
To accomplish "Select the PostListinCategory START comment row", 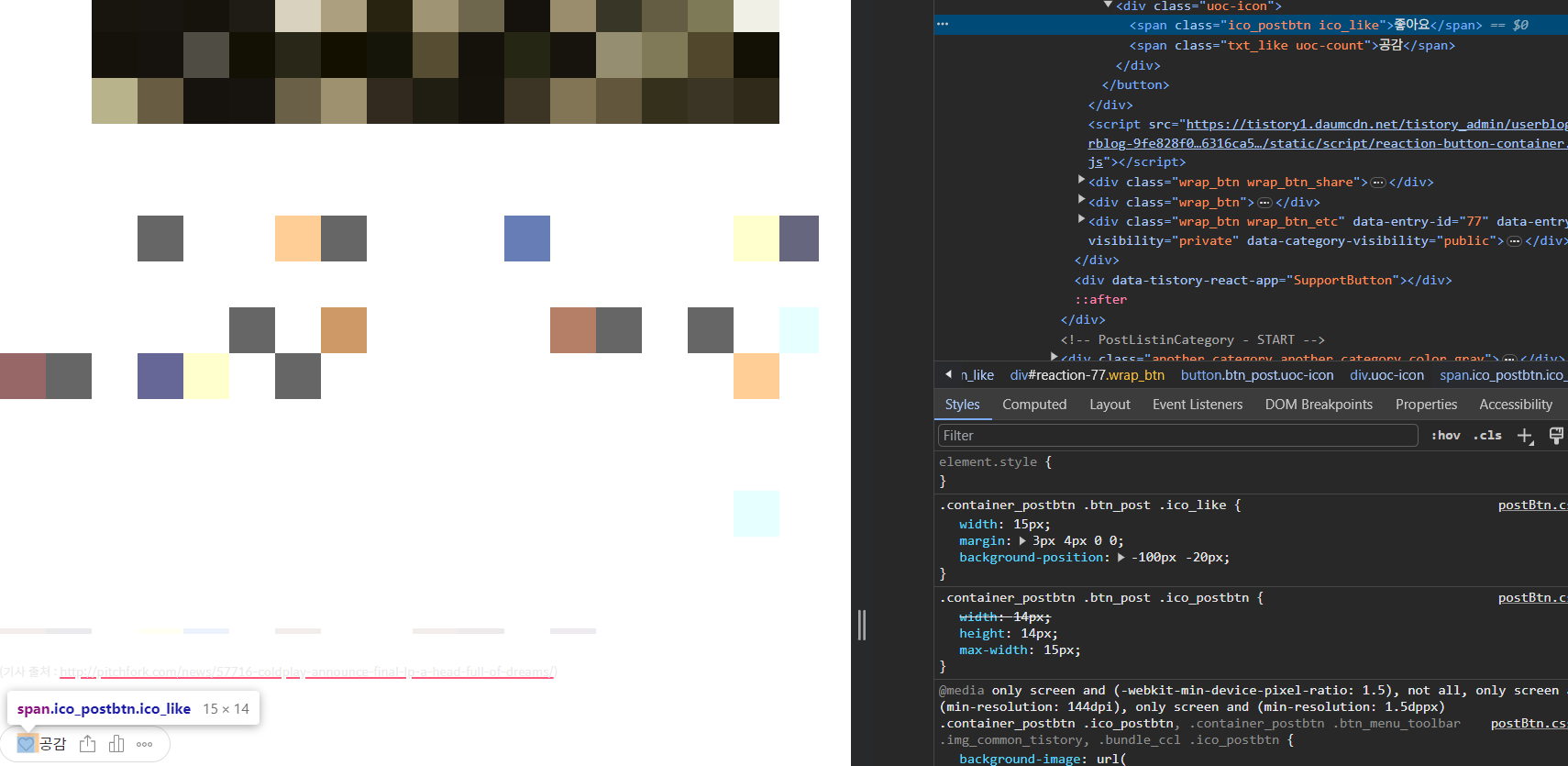I will (1192, 340).
